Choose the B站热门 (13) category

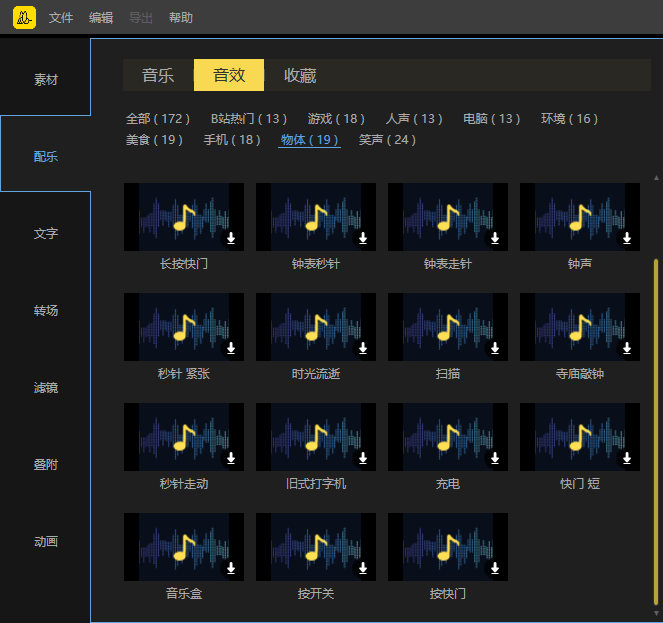[x=248, y=119]
